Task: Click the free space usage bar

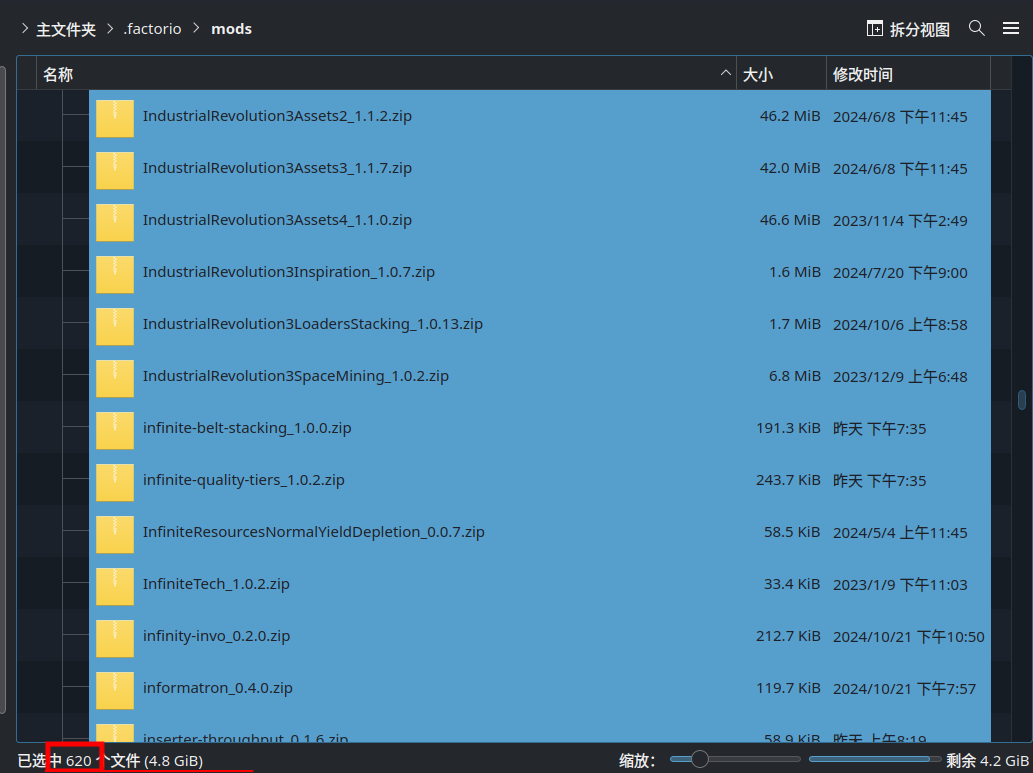Action: 874,760
